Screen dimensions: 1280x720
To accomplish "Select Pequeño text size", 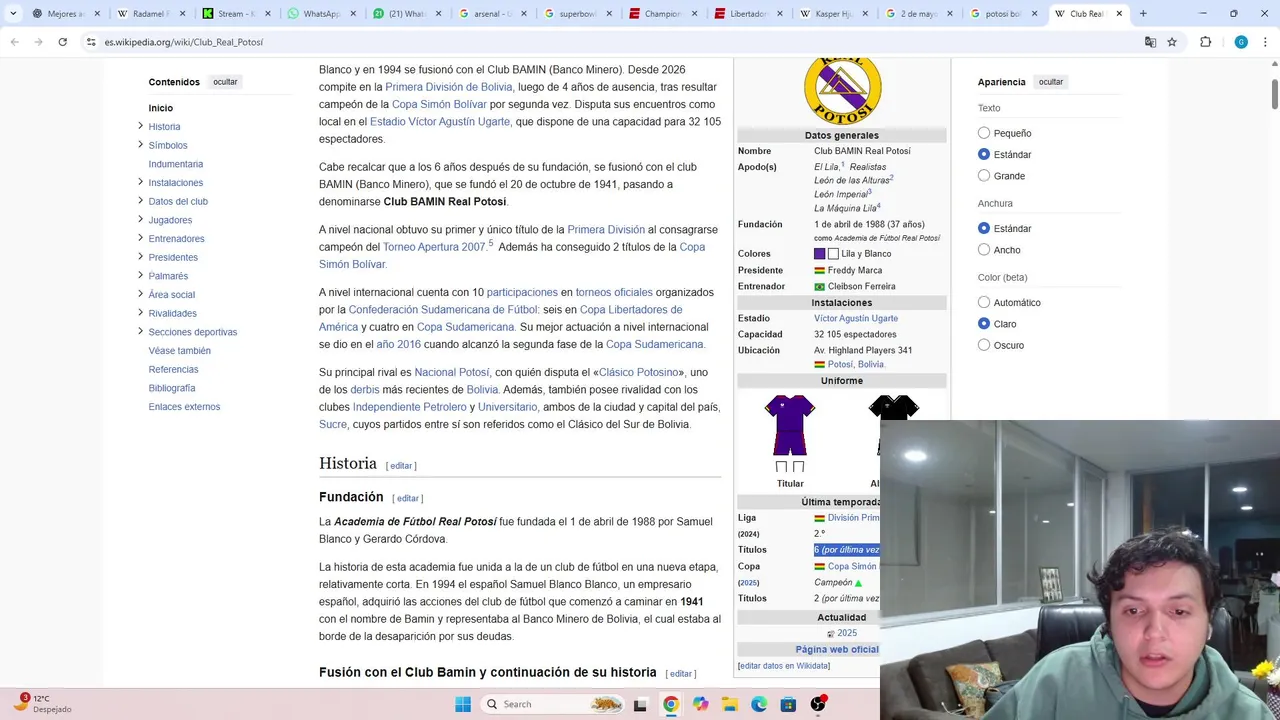I will (x=984, y=133).
